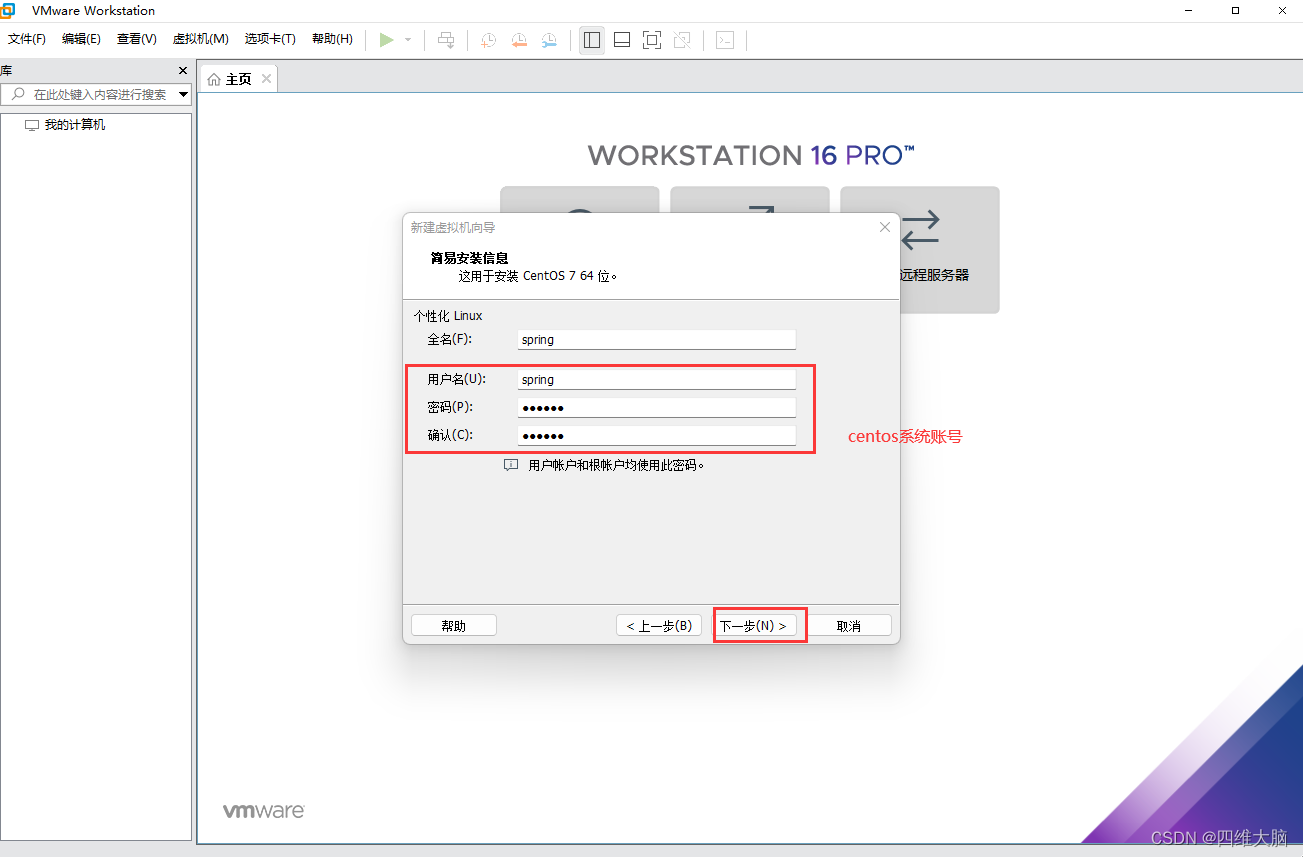Open the 选项卡(T) menu
Viewport: 1303px width, 857px height.
270,39
